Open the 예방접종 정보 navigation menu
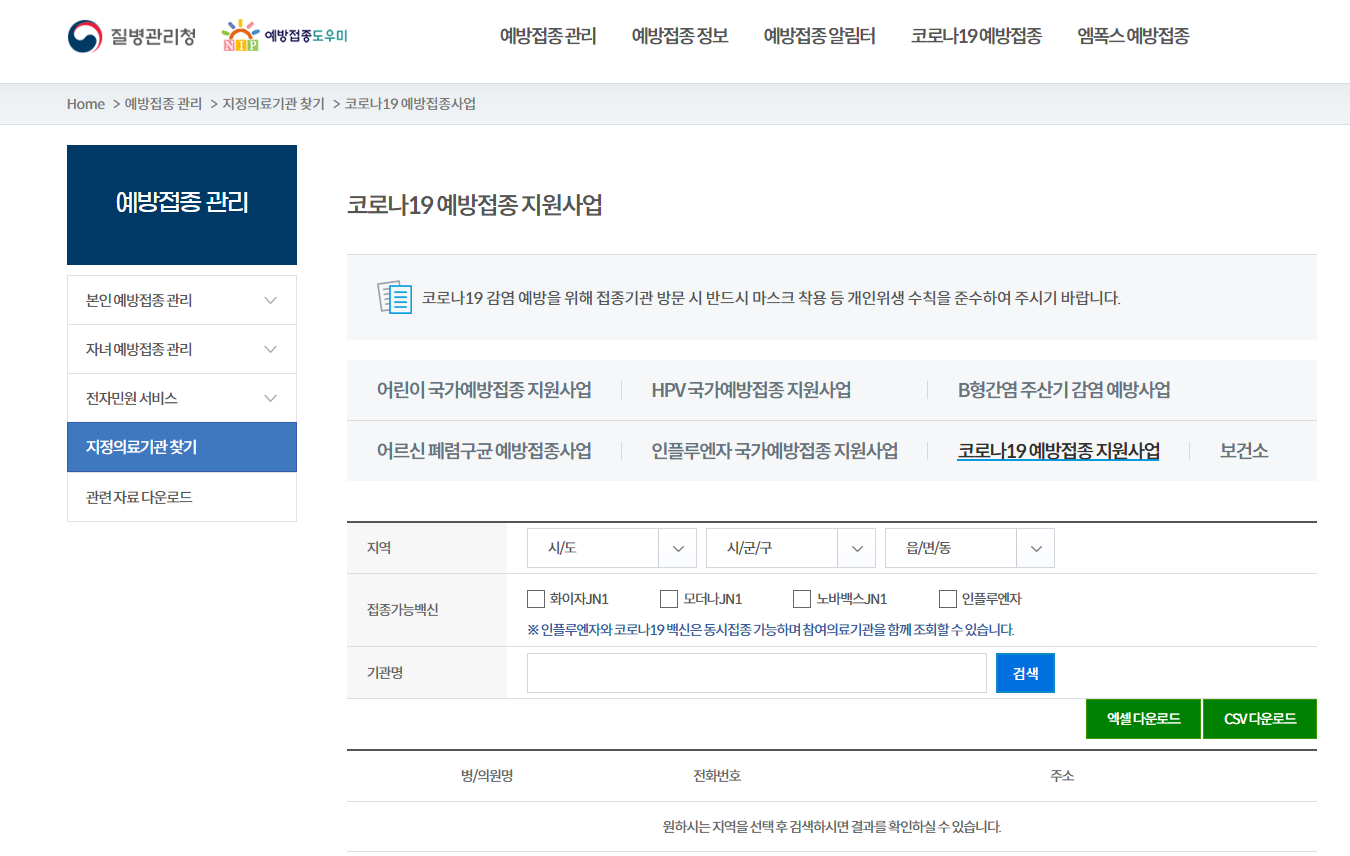The image size is (1350, 856). point(679,35)
